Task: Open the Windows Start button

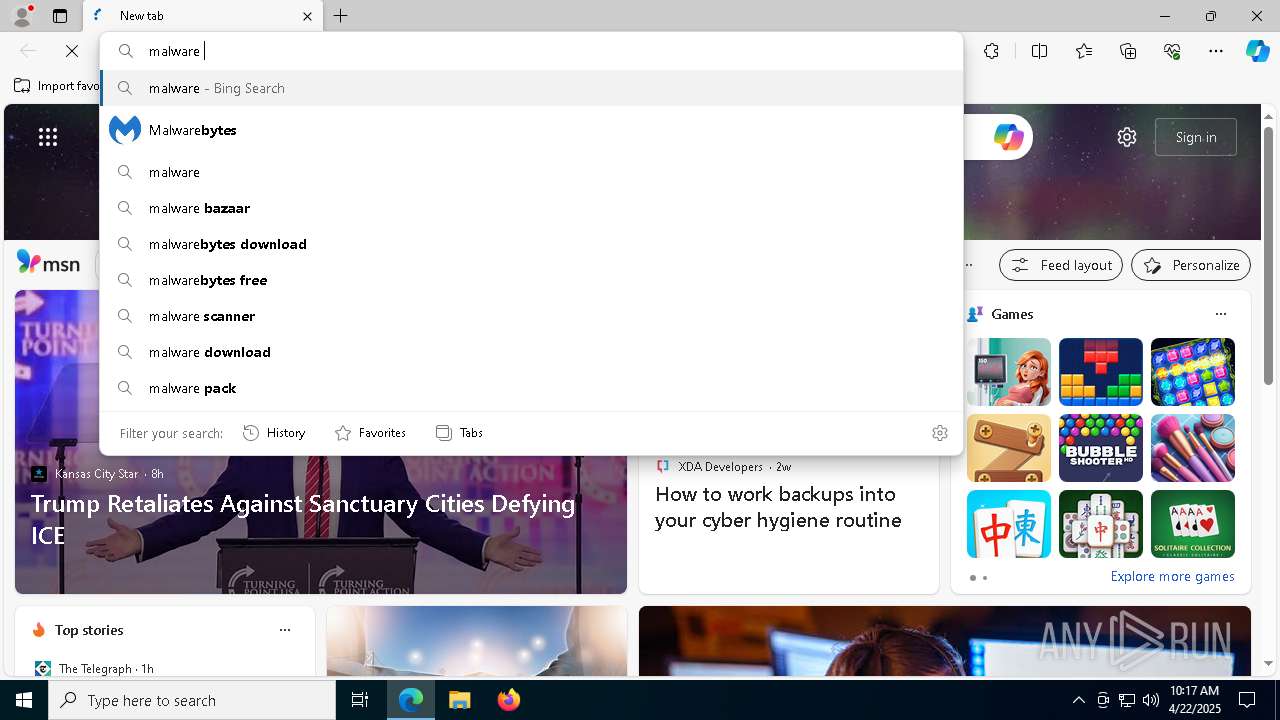Action: [x=24, y=700]
